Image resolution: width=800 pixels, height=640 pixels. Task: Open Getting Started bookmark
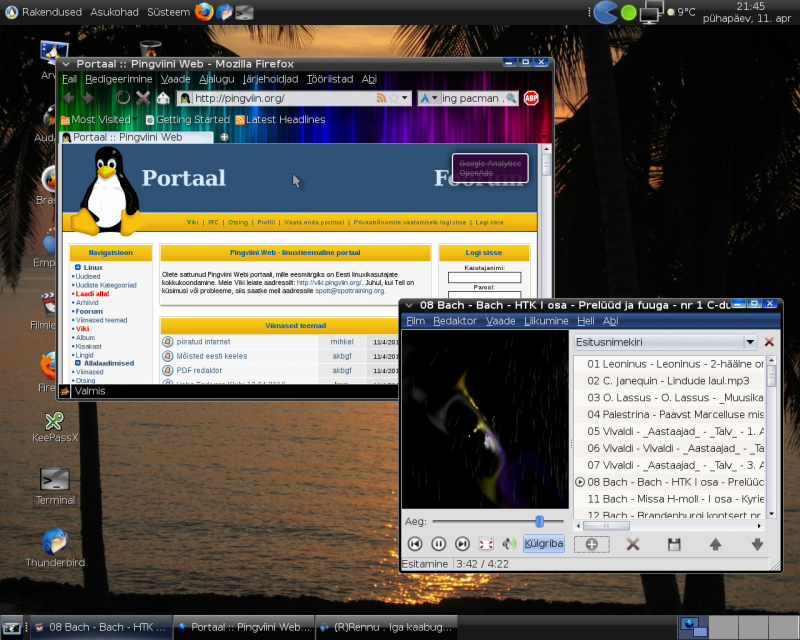188,119
